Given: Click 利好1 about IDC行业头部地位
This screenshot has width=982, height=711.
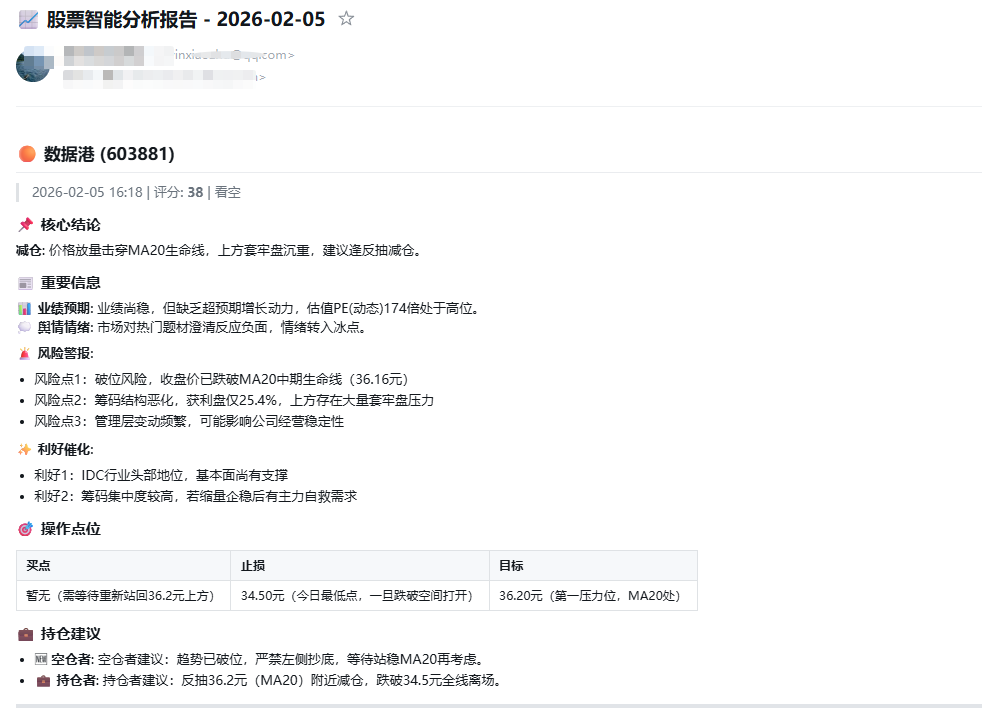Looking at the screenshot, I should click(161, 475).
